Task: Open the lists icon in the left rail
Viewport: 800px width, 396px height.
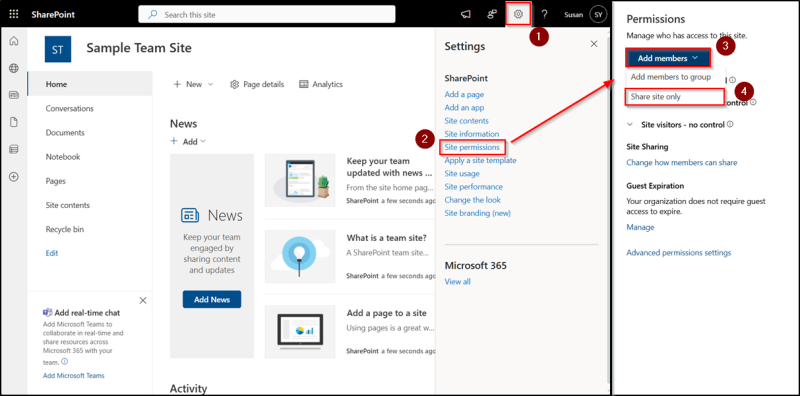Action: (14, 149)
